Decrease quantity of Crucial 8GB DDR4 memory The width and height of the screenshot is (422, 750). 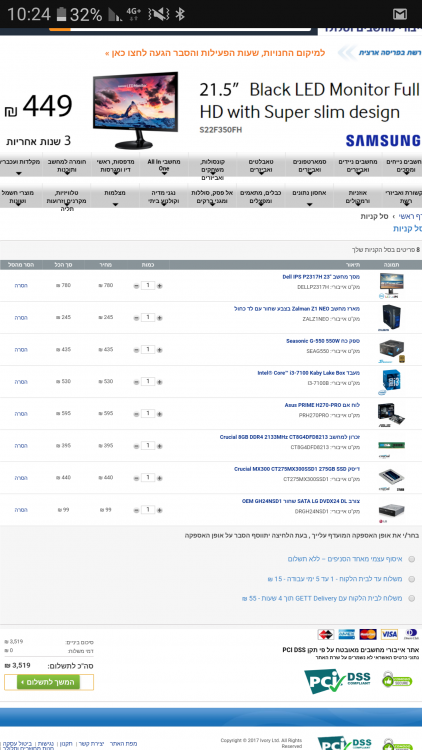point(136,446)
